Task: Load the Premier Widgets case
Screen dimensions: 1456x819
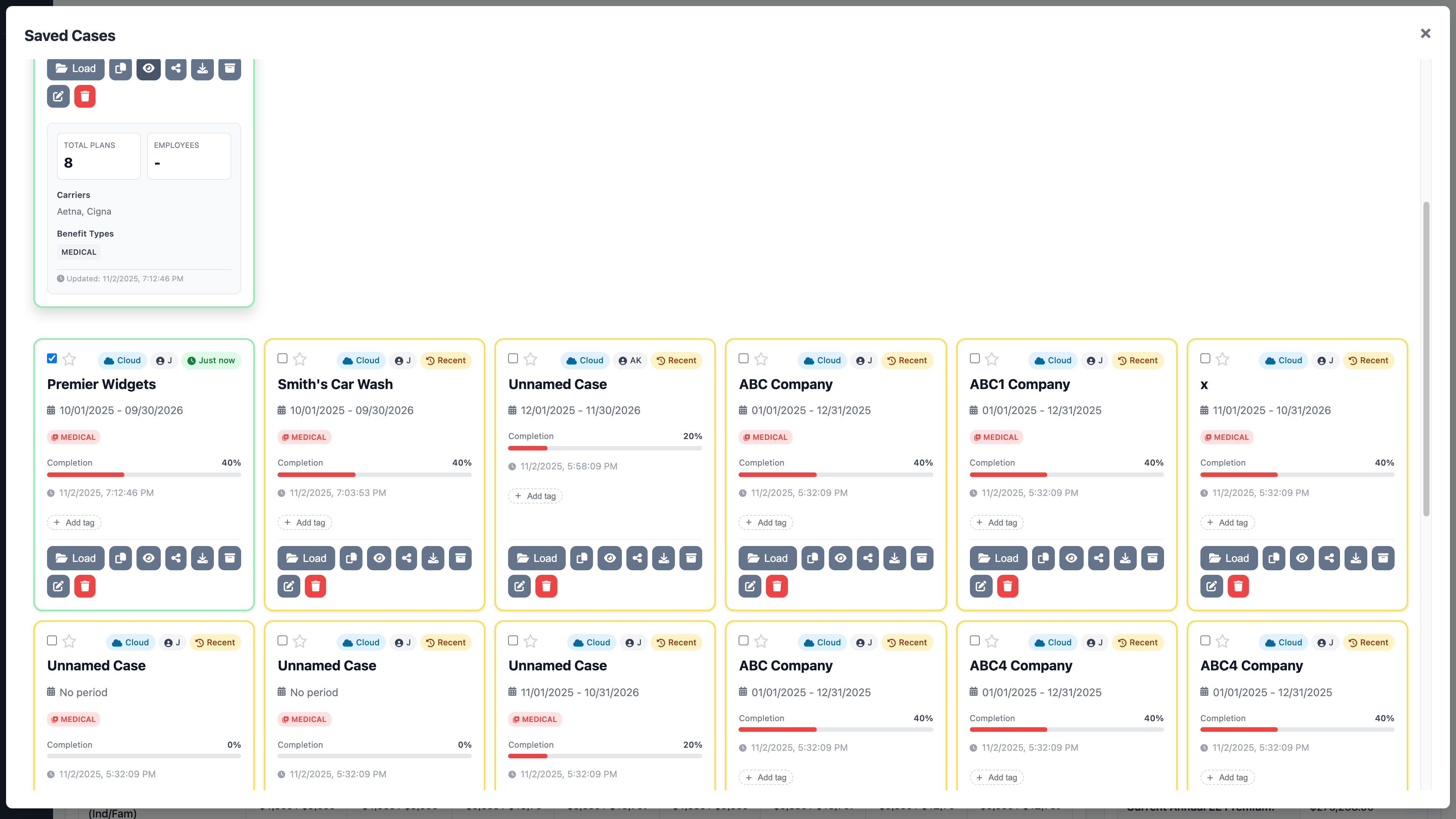Action: pyautogui.click(x=75, y=558)
